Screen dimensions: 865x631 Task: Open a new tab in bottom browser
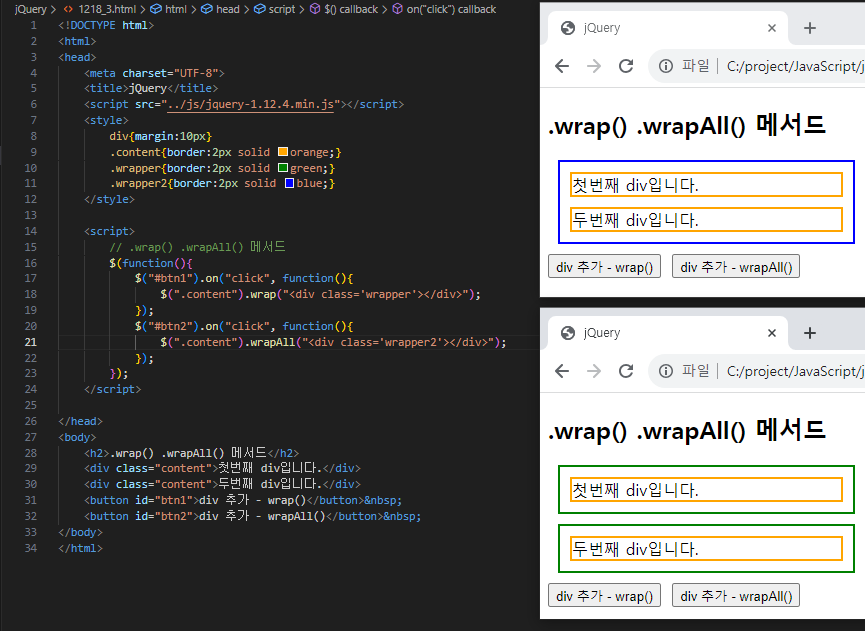(810, 333)
